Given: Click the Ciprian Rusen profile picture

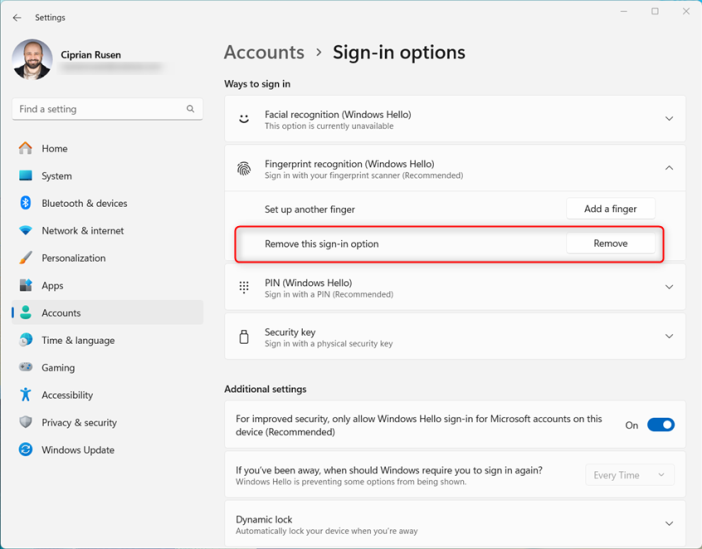Looking at the screenshot, I should click(32, 60).
